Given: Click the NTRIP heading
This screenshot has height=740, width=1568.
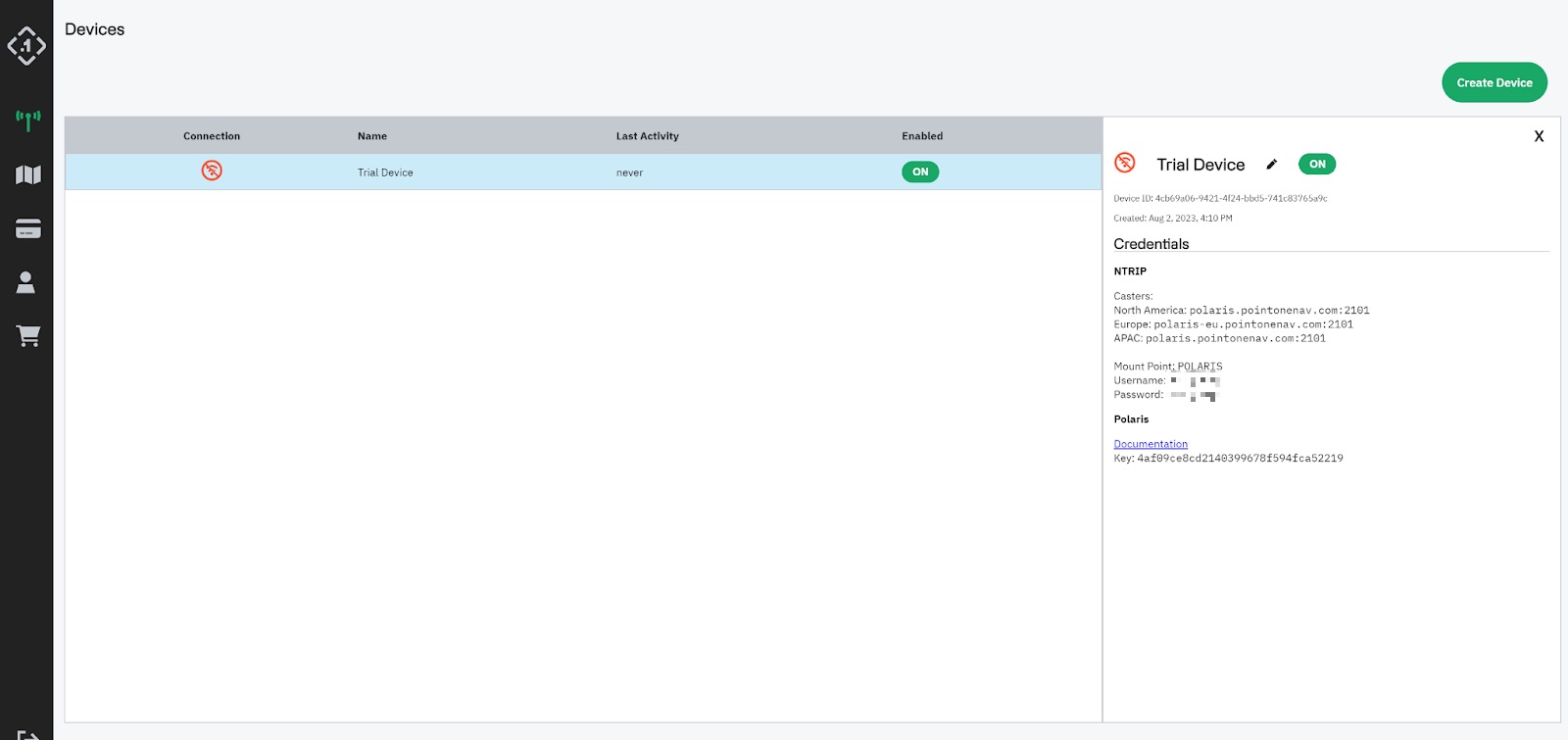Looking at the screenshot, I should tap(1130, 271).
